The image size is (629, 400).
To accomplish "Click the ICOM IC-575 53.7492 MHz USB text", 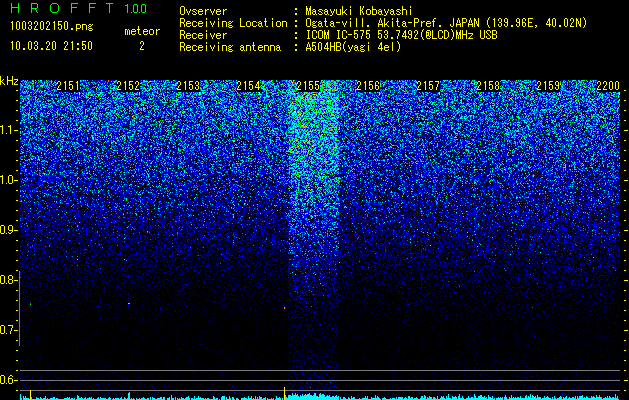I will (401, 35).
